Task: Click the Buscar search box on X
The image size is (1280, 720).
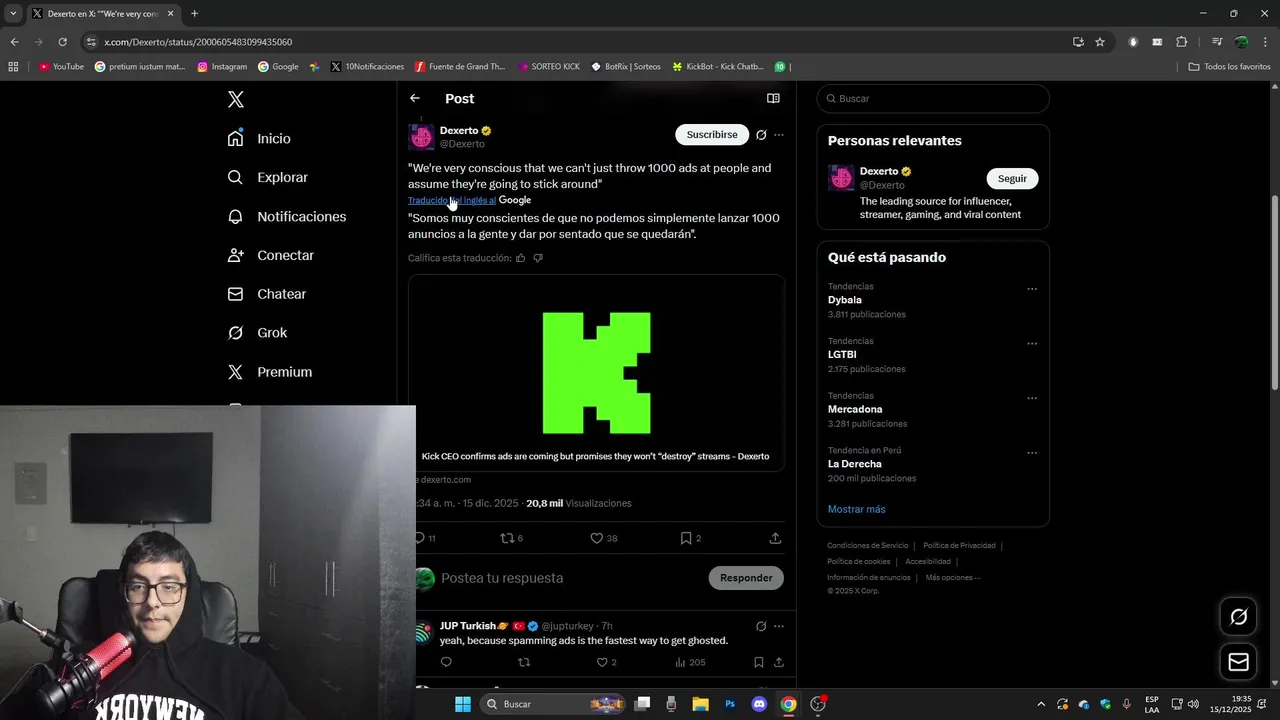Action: 933,99
